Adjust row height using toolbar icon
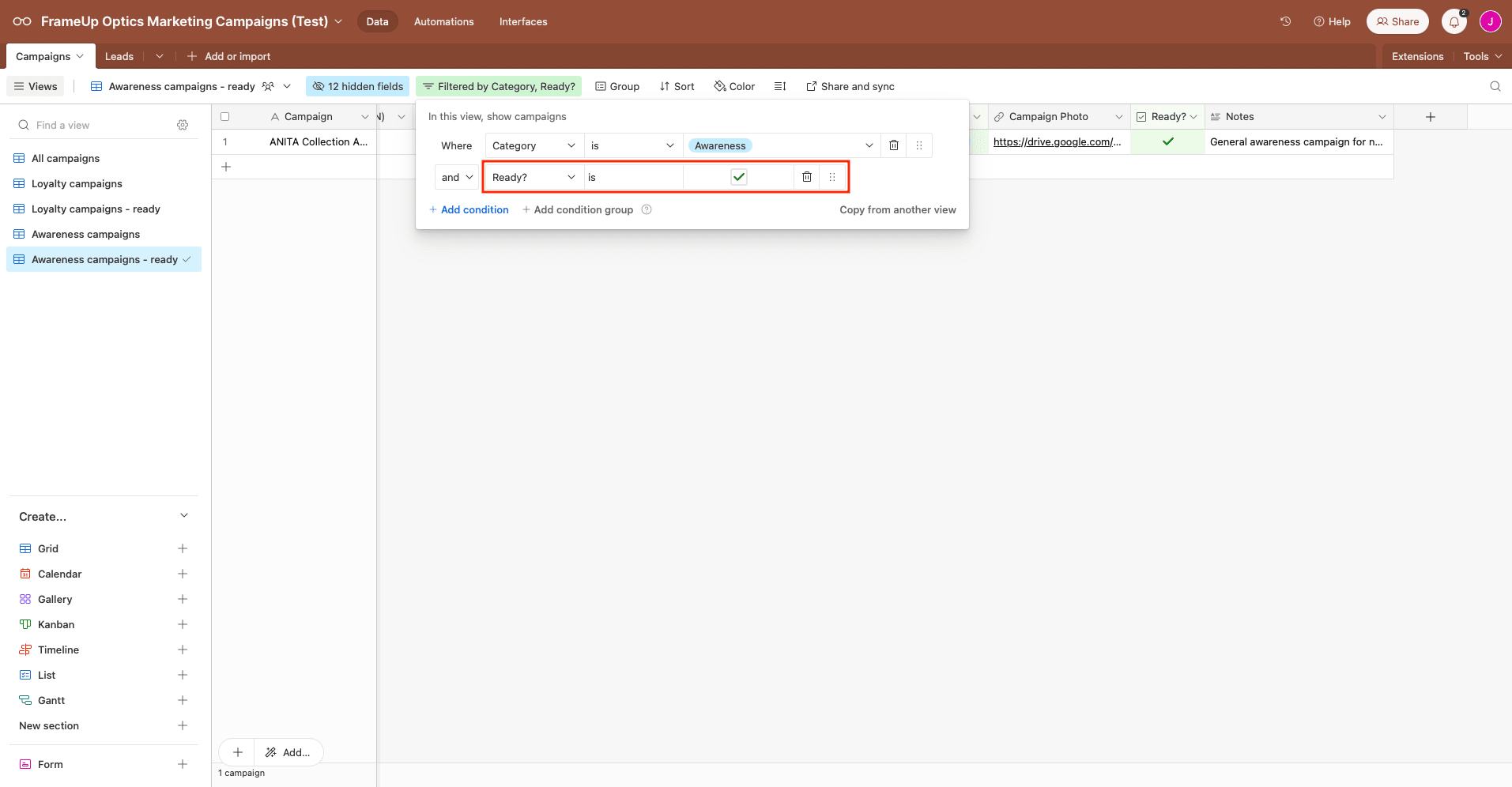The image size is (1512, 787). (x=780, y=86)
